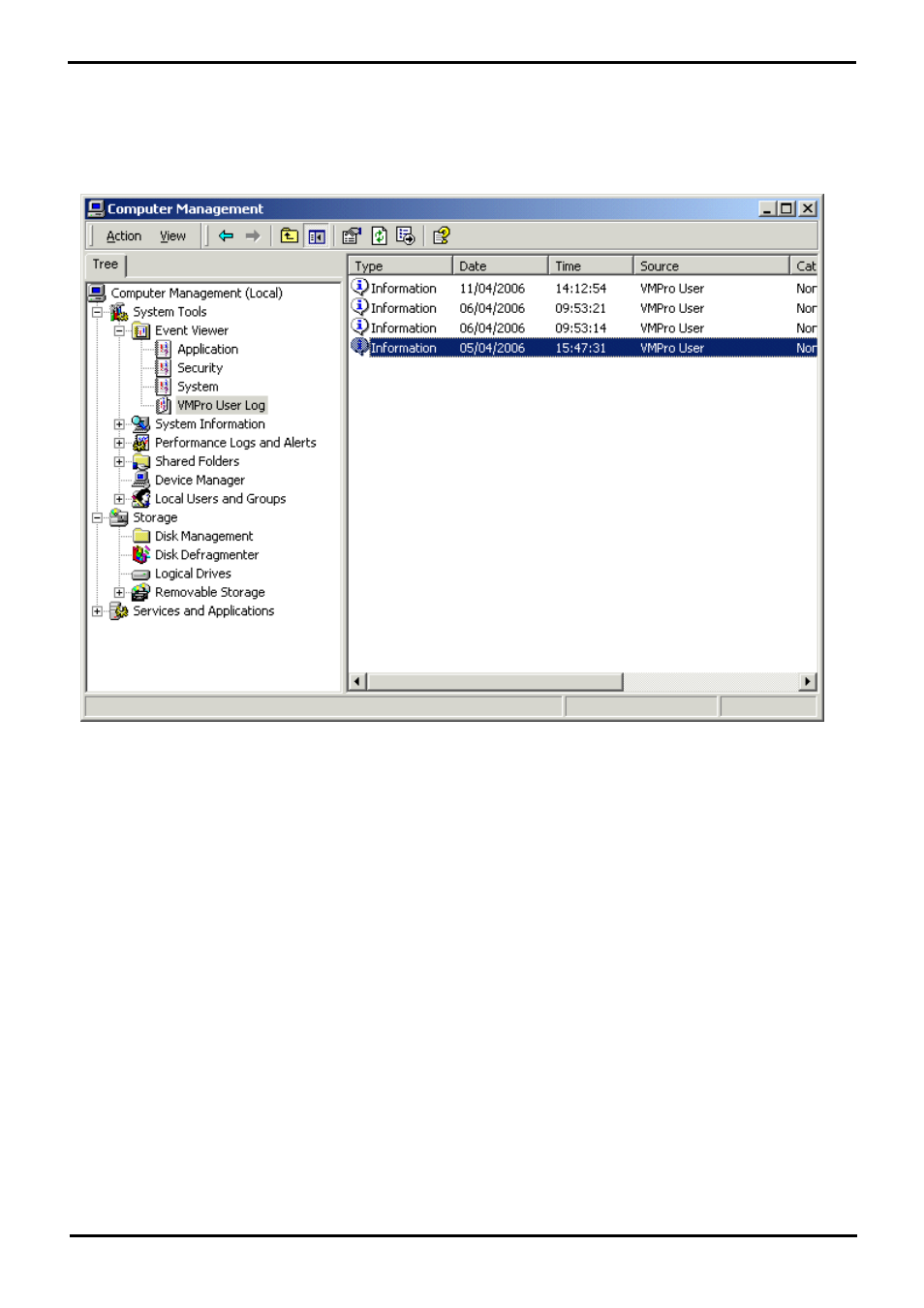The height and width of the screenshot is (1308, 924).
Task: Select the event at time 09:53:21
Action: pyautogui.click(x=583, y=308)
